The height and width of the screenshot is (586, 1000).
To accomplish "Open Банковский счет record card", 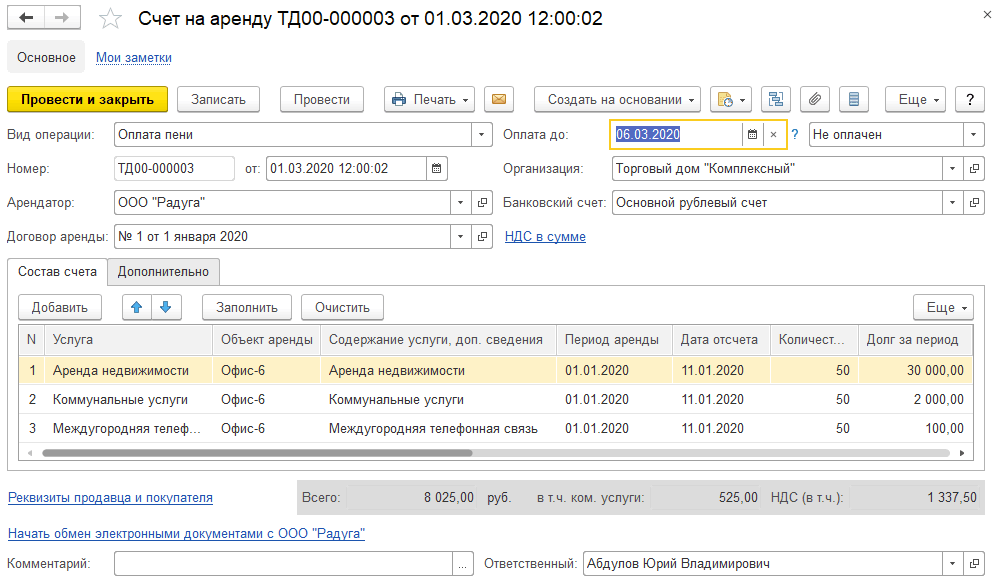I will [x=974, y=203].
